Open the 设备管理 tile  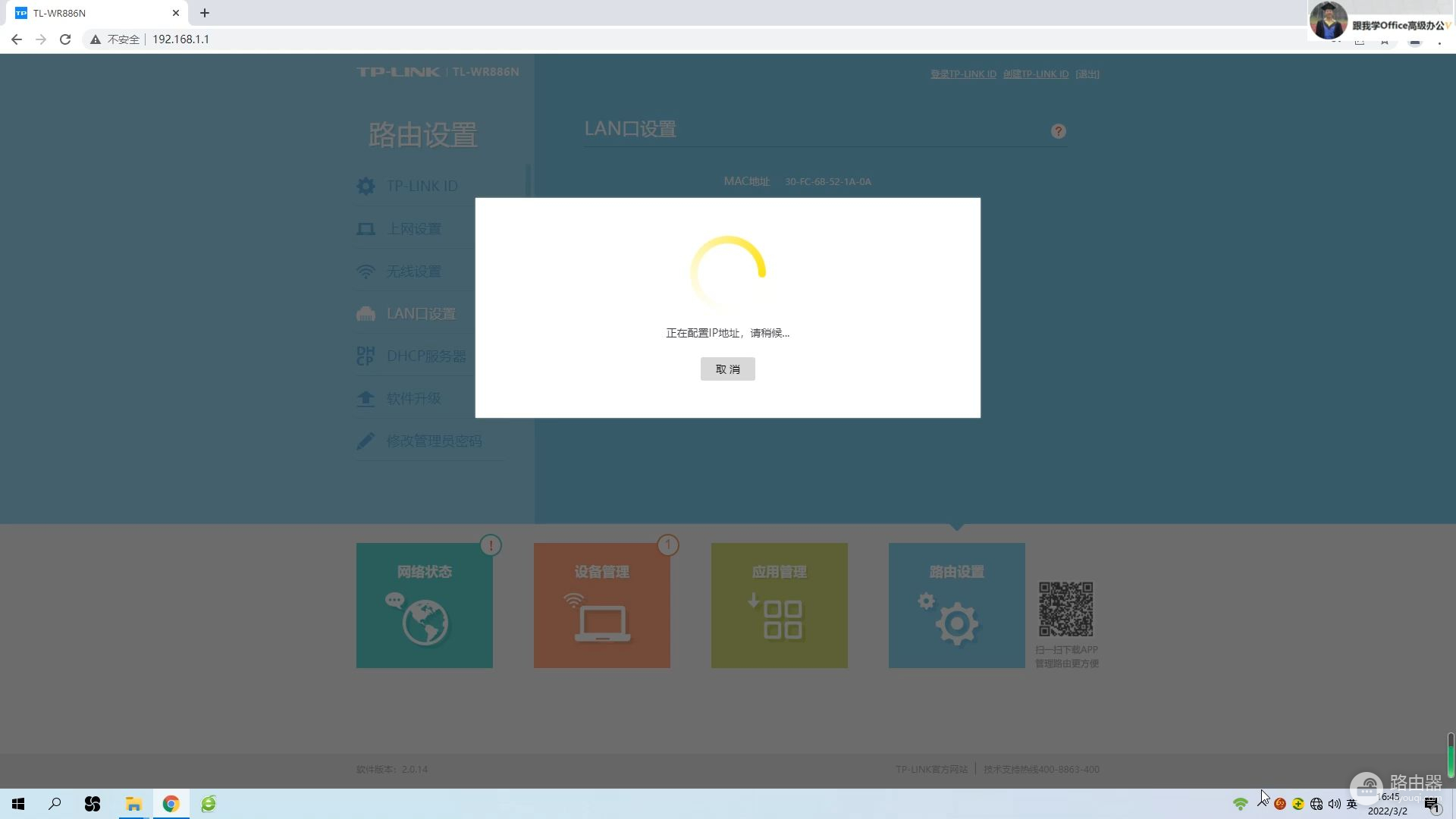(601, 605)
